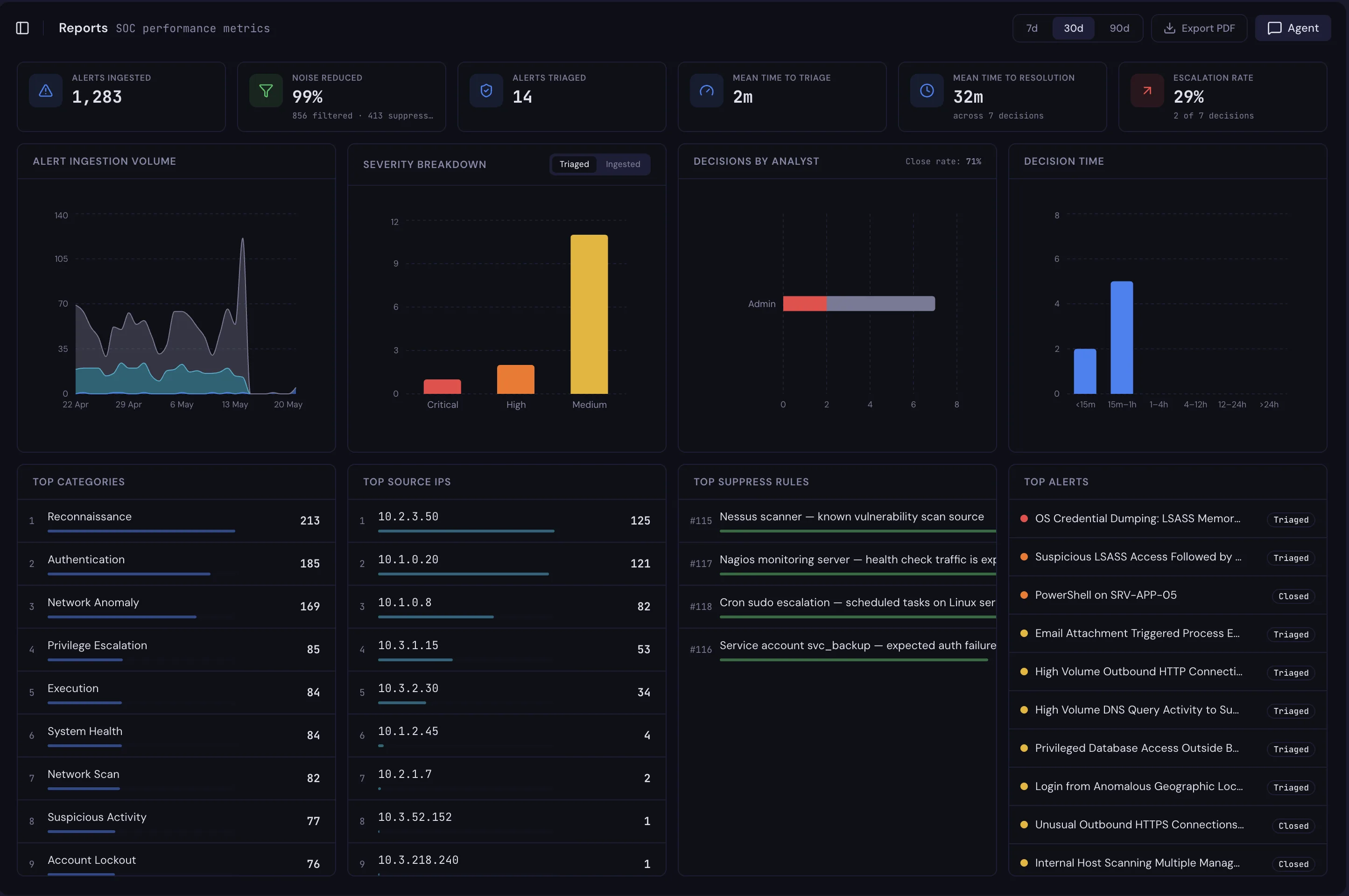
Task: Click the red segment of Admin bar
Action: [805, 303]
